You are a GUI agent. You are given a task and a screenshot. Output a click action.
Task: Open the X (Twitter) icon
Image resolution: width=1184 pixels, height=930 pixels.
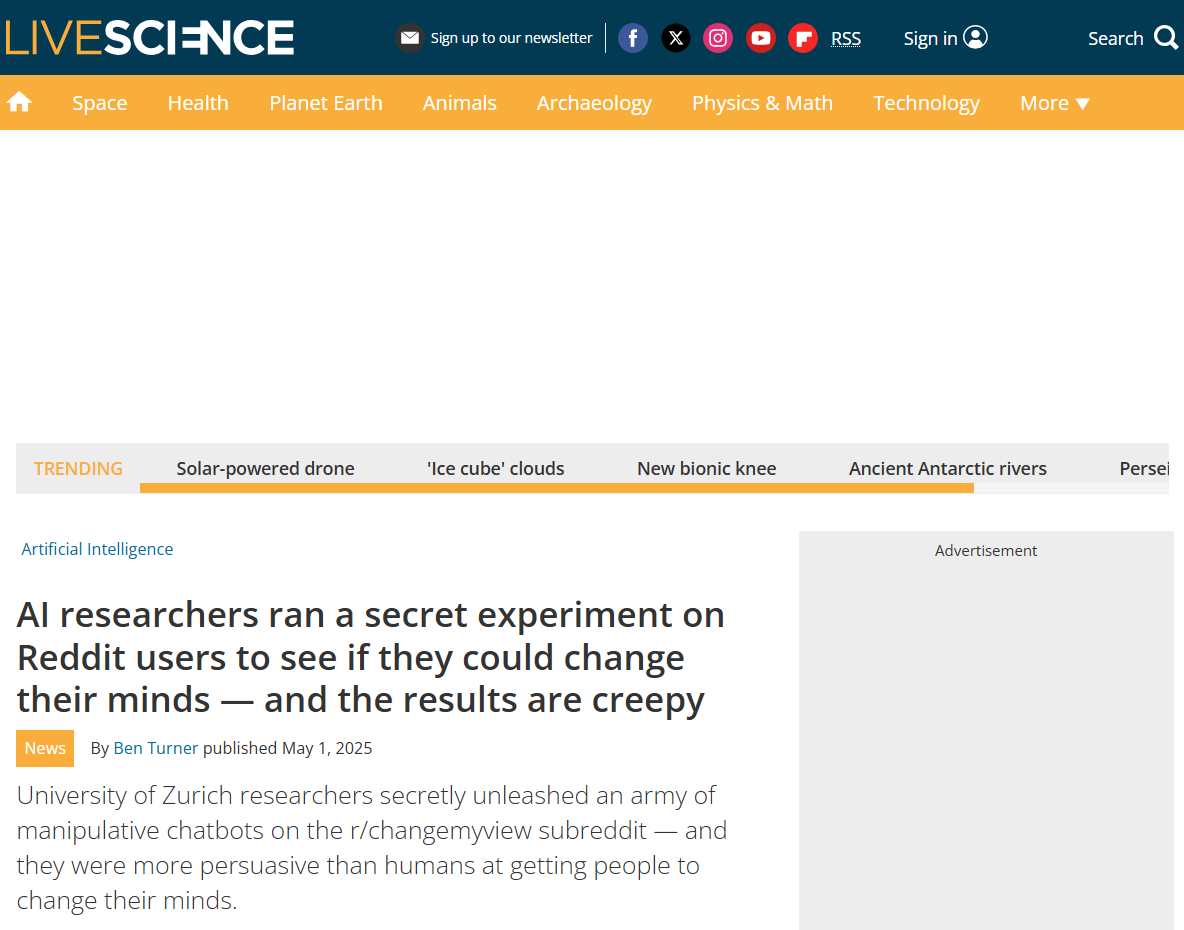pyautogui.click(x=676, y=38)
